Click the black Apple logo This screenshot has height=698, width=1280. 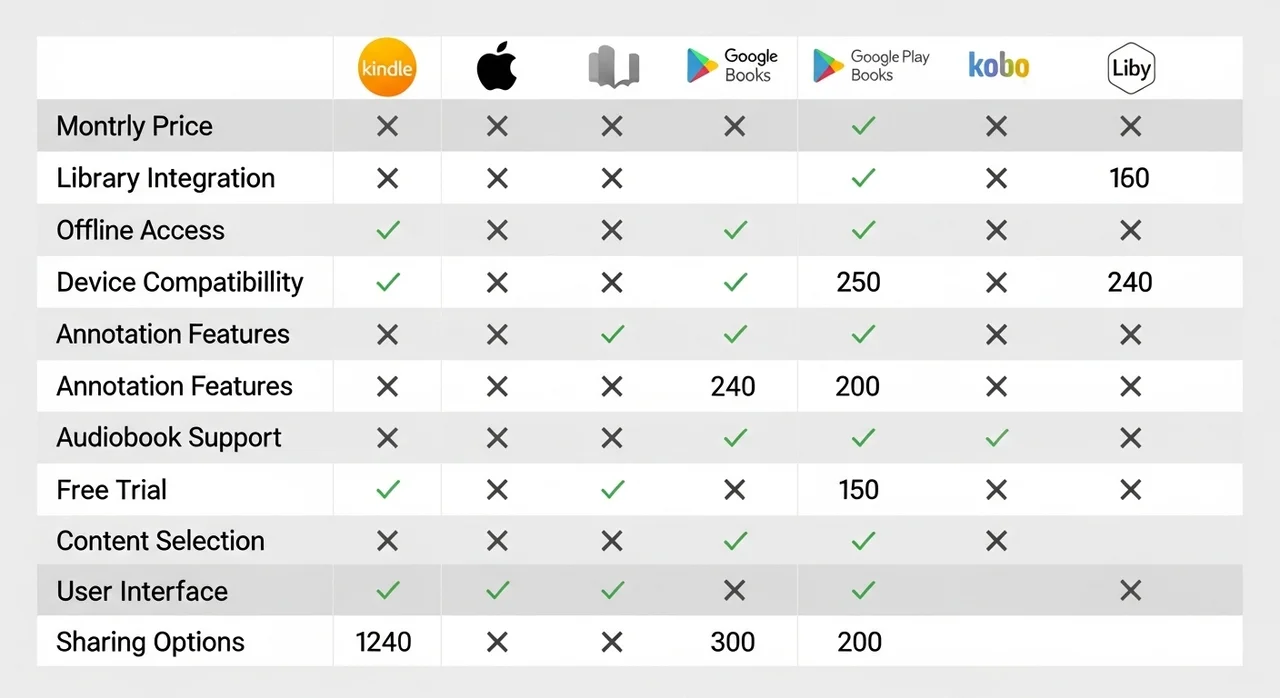pyautogui.click(x=497, y=68)
